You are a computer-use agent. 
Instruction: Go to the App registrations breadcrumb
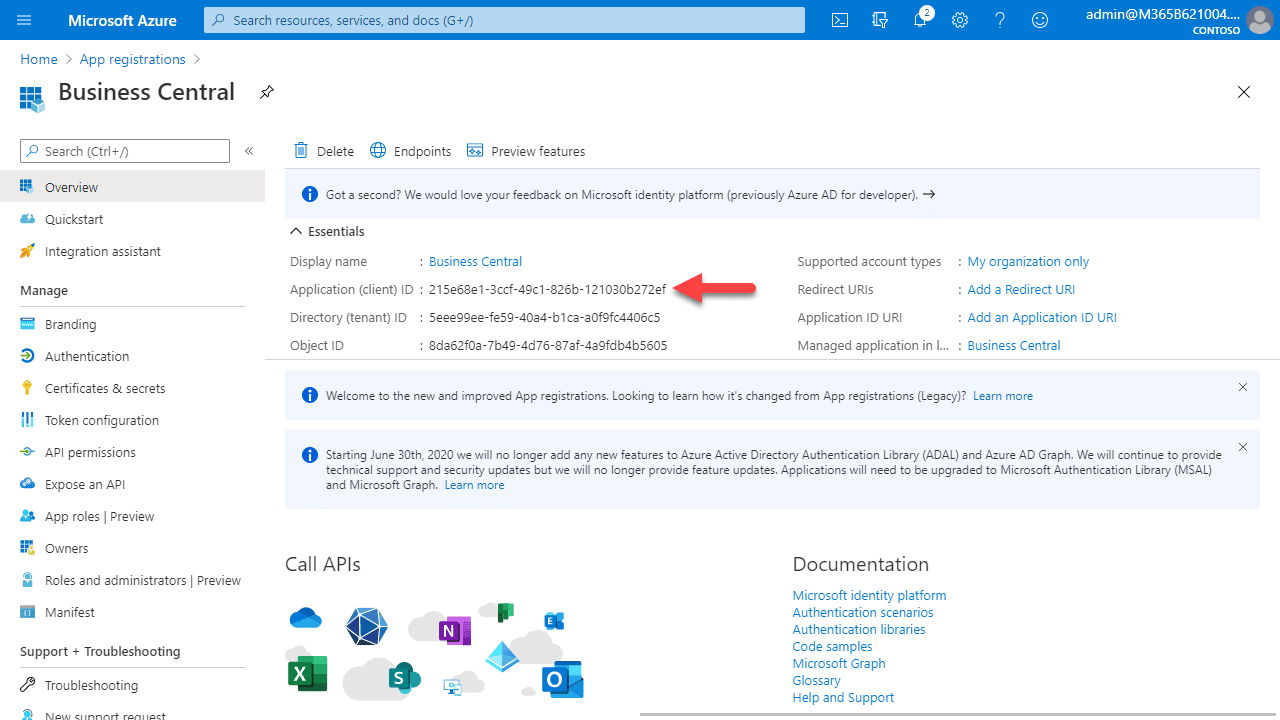pyautogui.click(x=133, y=59)
